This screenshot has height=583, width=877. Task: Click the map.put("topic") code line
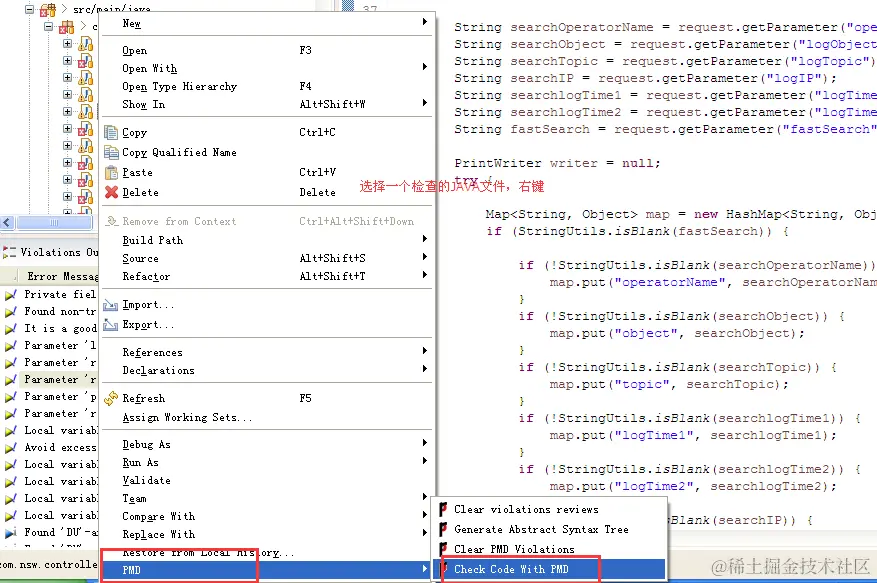pyautogui.click(x=669, y=384)
